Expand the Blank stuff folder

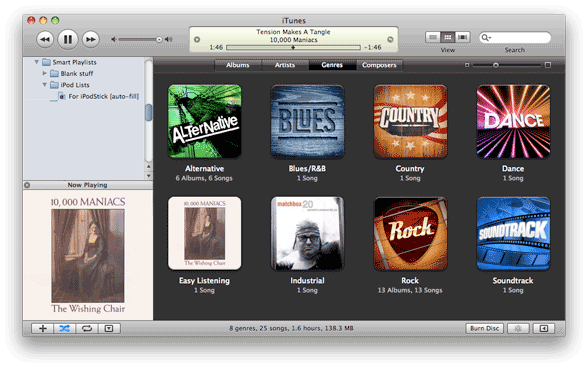point(45,73)
